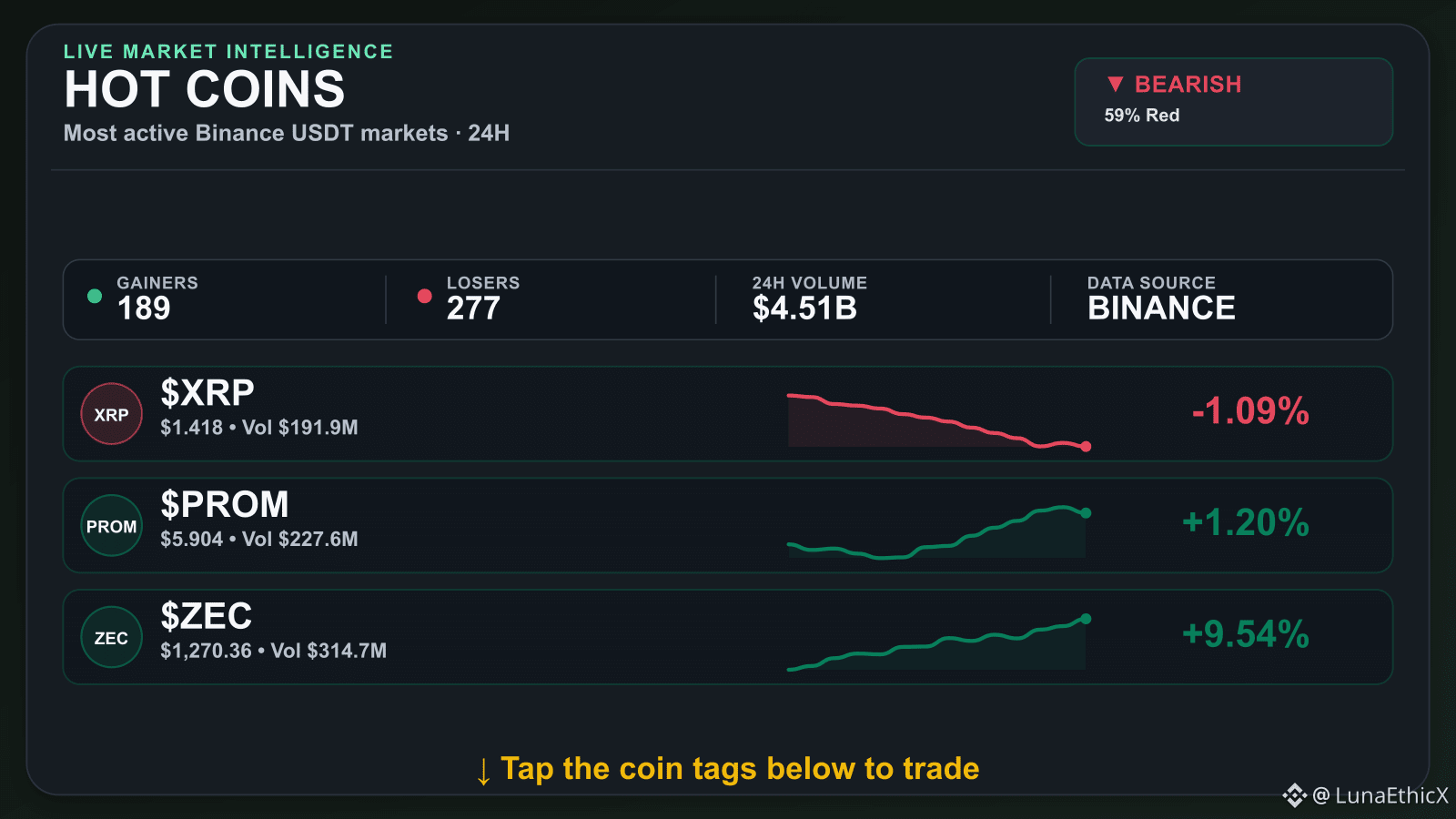
Task: Open the $PROM coin tag
Action: click(x=225, y=505)
